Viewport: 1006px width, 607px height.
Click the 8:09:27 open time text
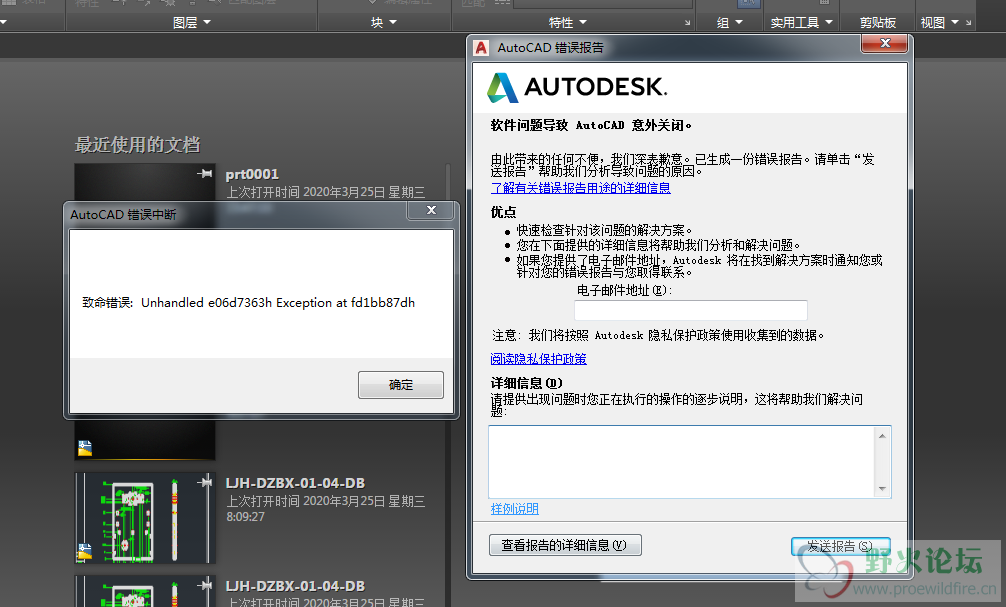click(245, 517)
